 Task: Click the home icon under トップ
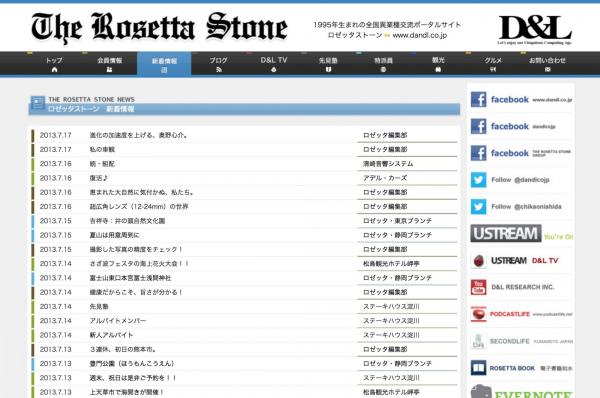[x=54, y=70]
